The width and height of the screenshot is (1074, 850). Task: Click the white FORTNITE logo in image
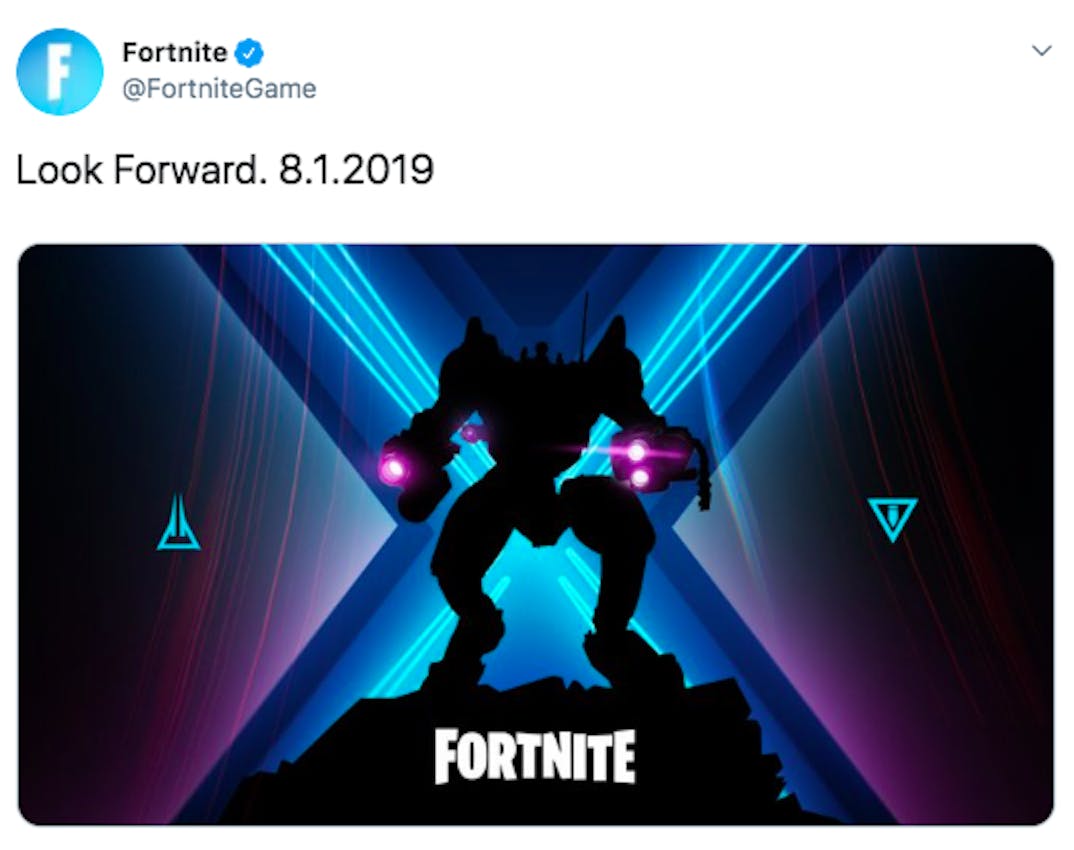point(535,756)
